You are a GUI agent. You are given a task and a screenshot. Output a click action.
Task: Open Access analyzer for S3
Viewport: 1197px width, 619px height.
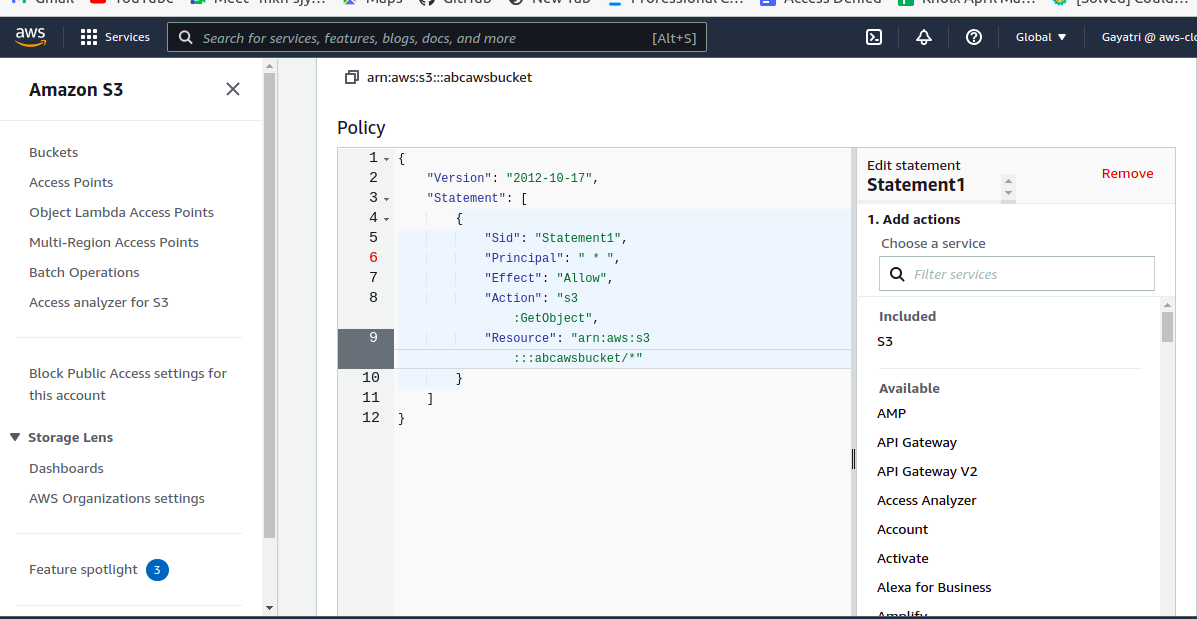[x=98, y=302]
